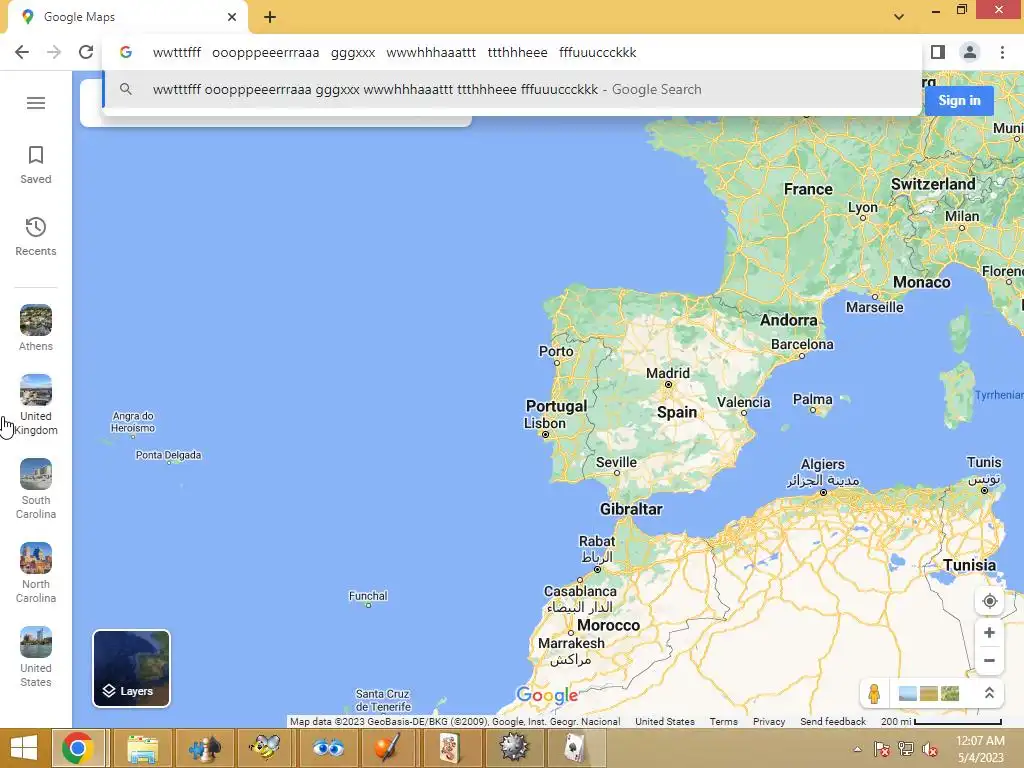Click the Chrome address bar text

pyautogui.click(x=394, y=52)
